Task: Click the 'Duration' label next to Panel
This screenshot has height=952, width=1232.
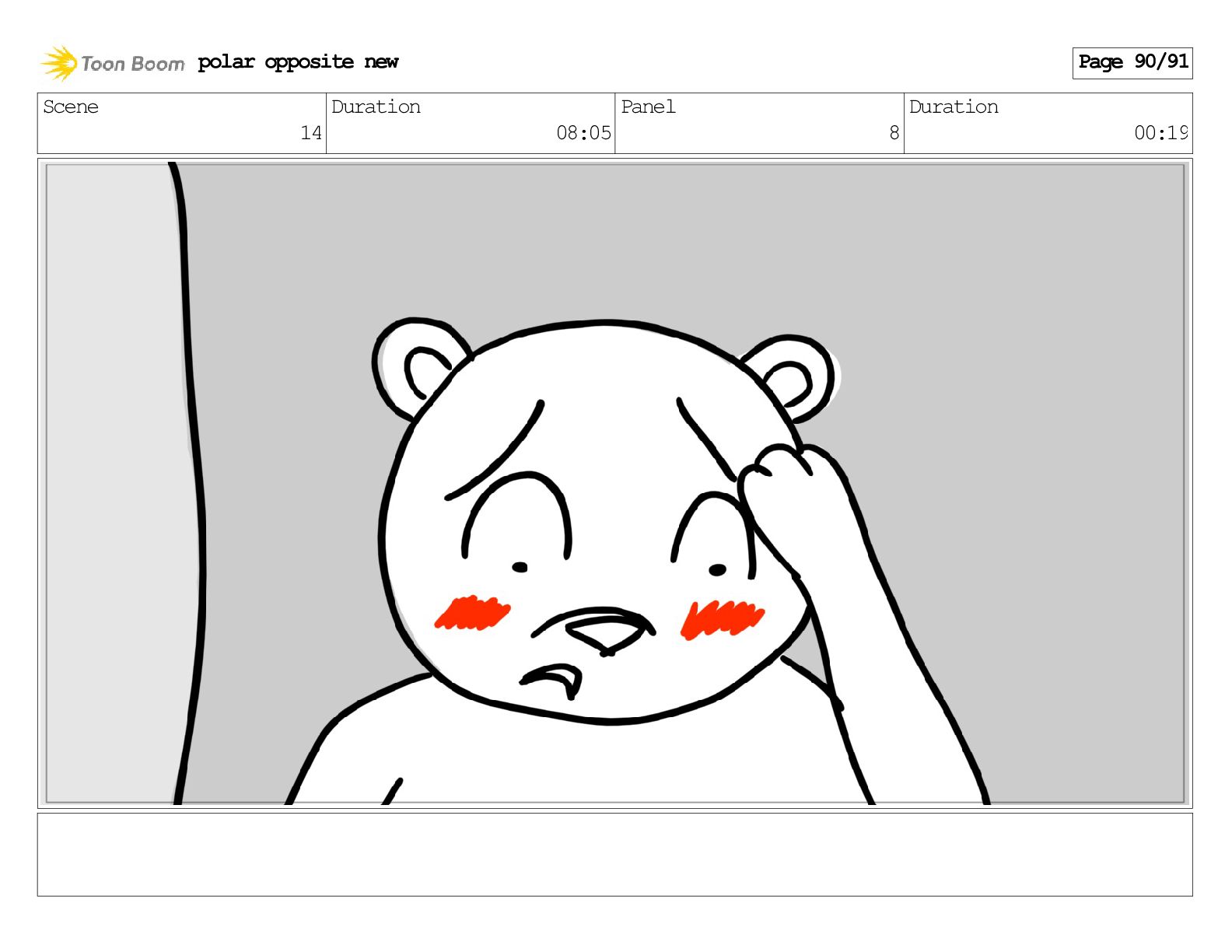Action: pos(954,107)
